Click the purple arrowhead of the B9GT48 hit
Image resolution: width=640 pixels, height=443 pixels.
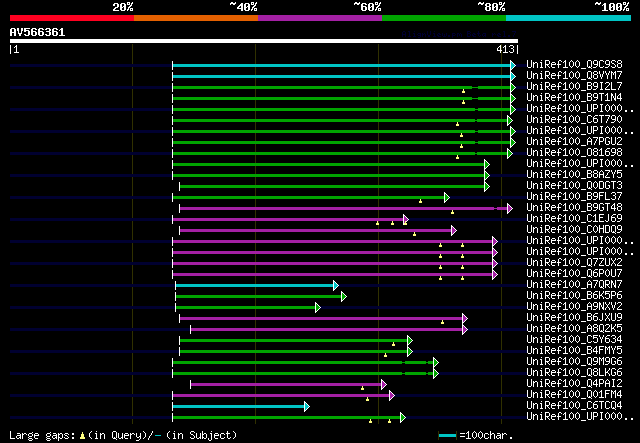[510, 209]
